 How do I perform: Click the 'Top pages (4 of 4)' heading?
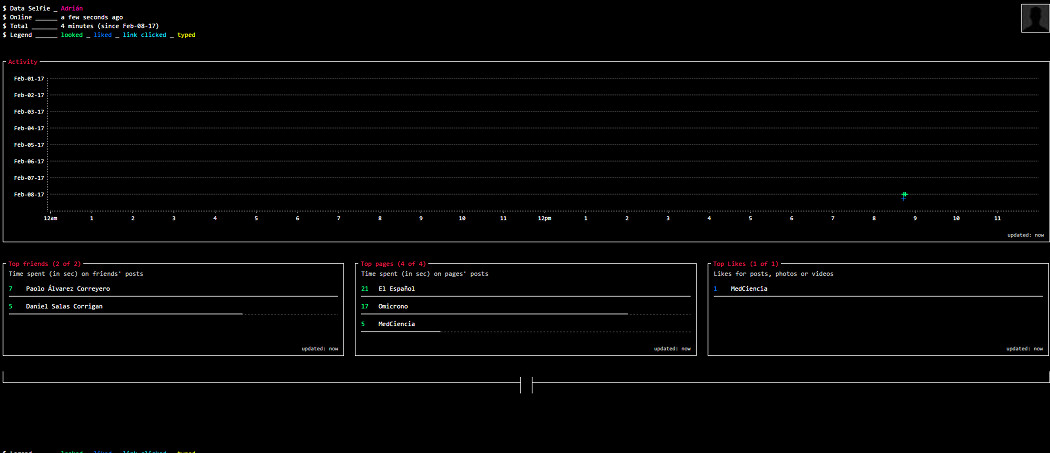click(x=393, y=264)
